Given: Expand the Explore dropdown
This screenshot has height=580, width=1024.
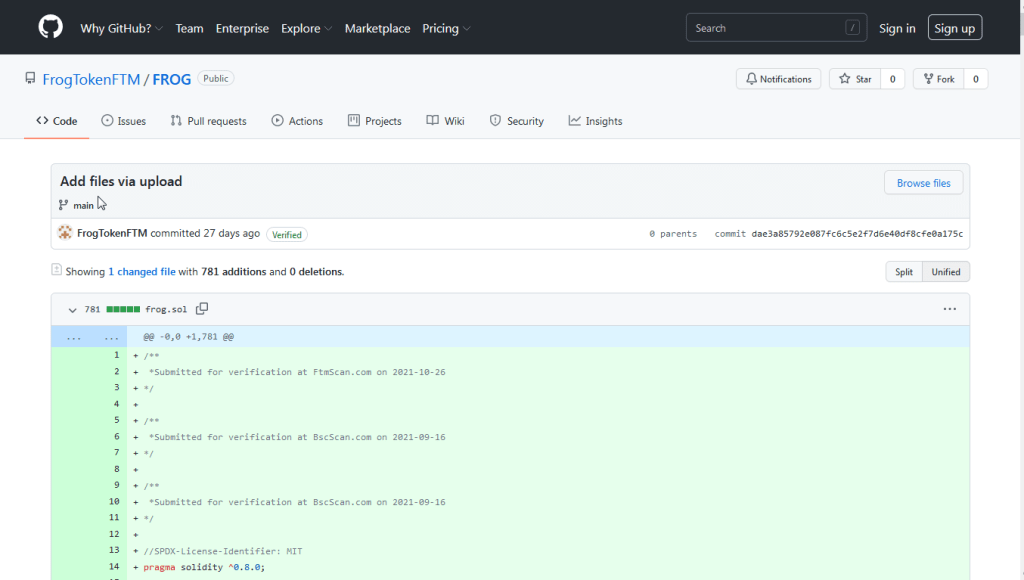Looking at the screenshot, I should click(306, 28).
